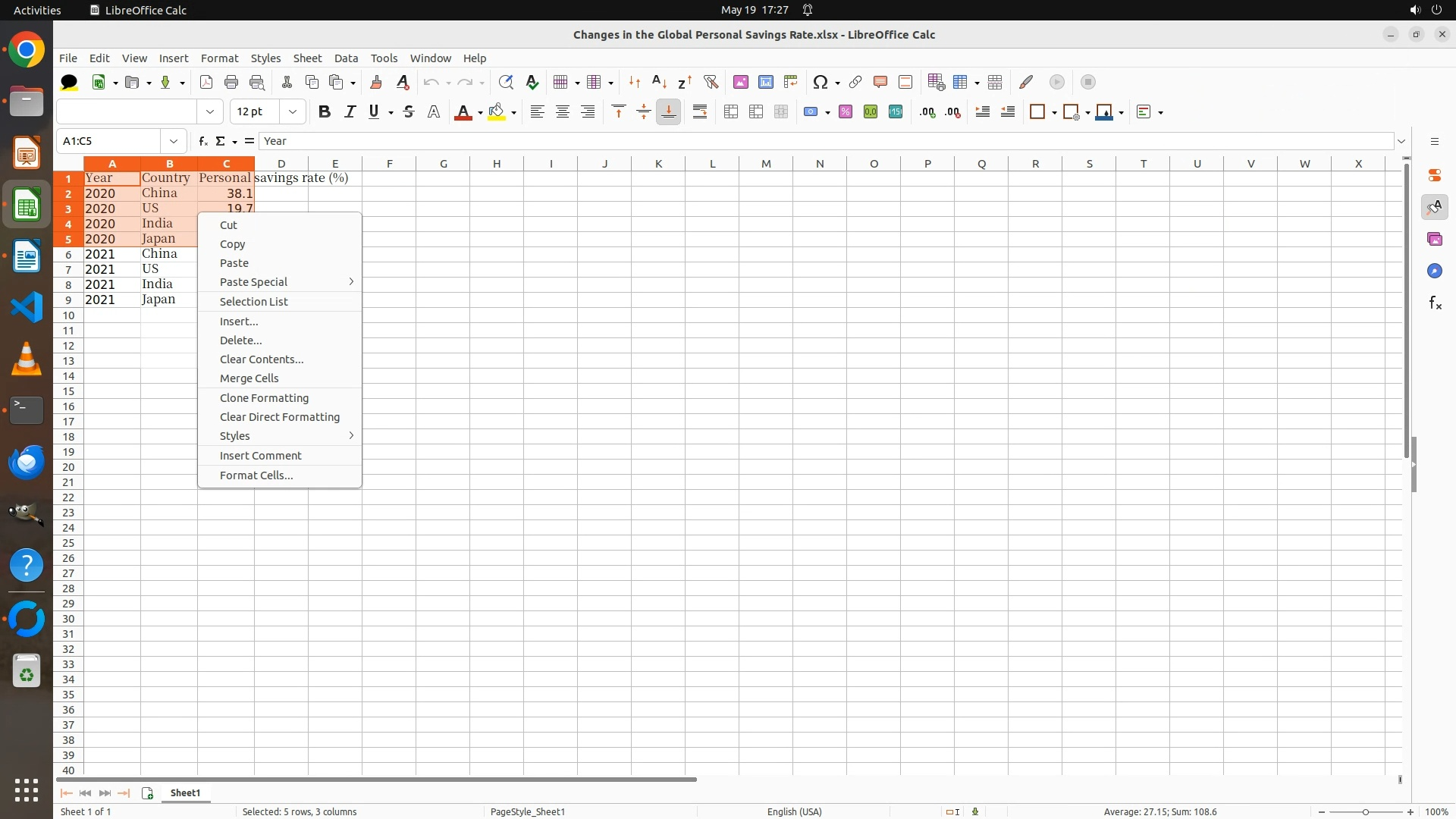Click the Clone Formatting paintbrush icon
This screenshot has width=1456, height=819.
pos(376,82)
